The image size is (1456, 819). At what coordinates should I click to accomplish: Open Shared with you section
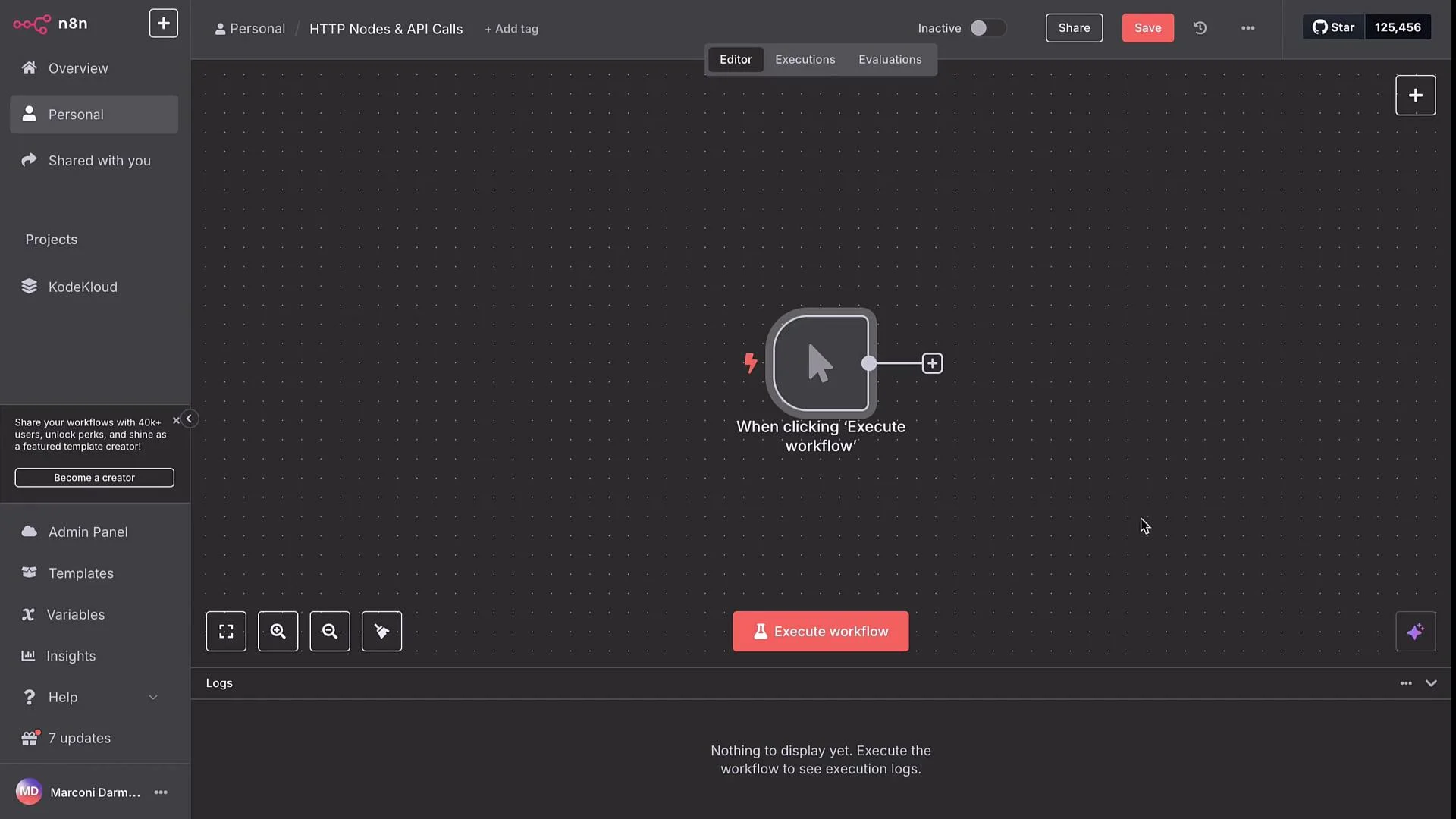click(x=94, y=161)
